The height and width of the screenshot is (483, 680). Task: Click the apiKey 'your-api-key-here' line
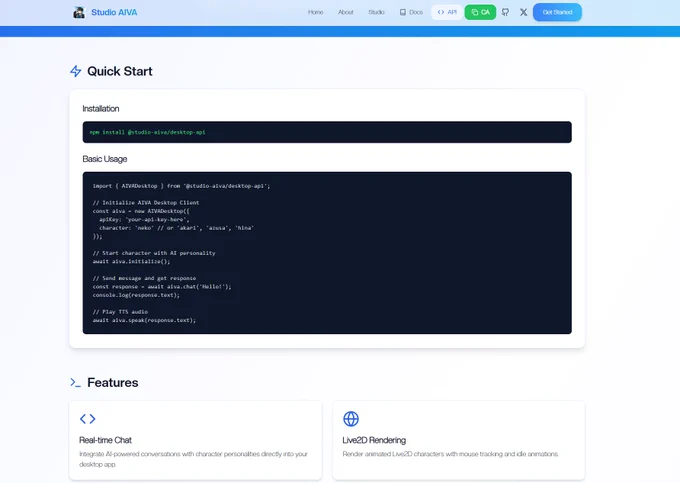(144, 219)
